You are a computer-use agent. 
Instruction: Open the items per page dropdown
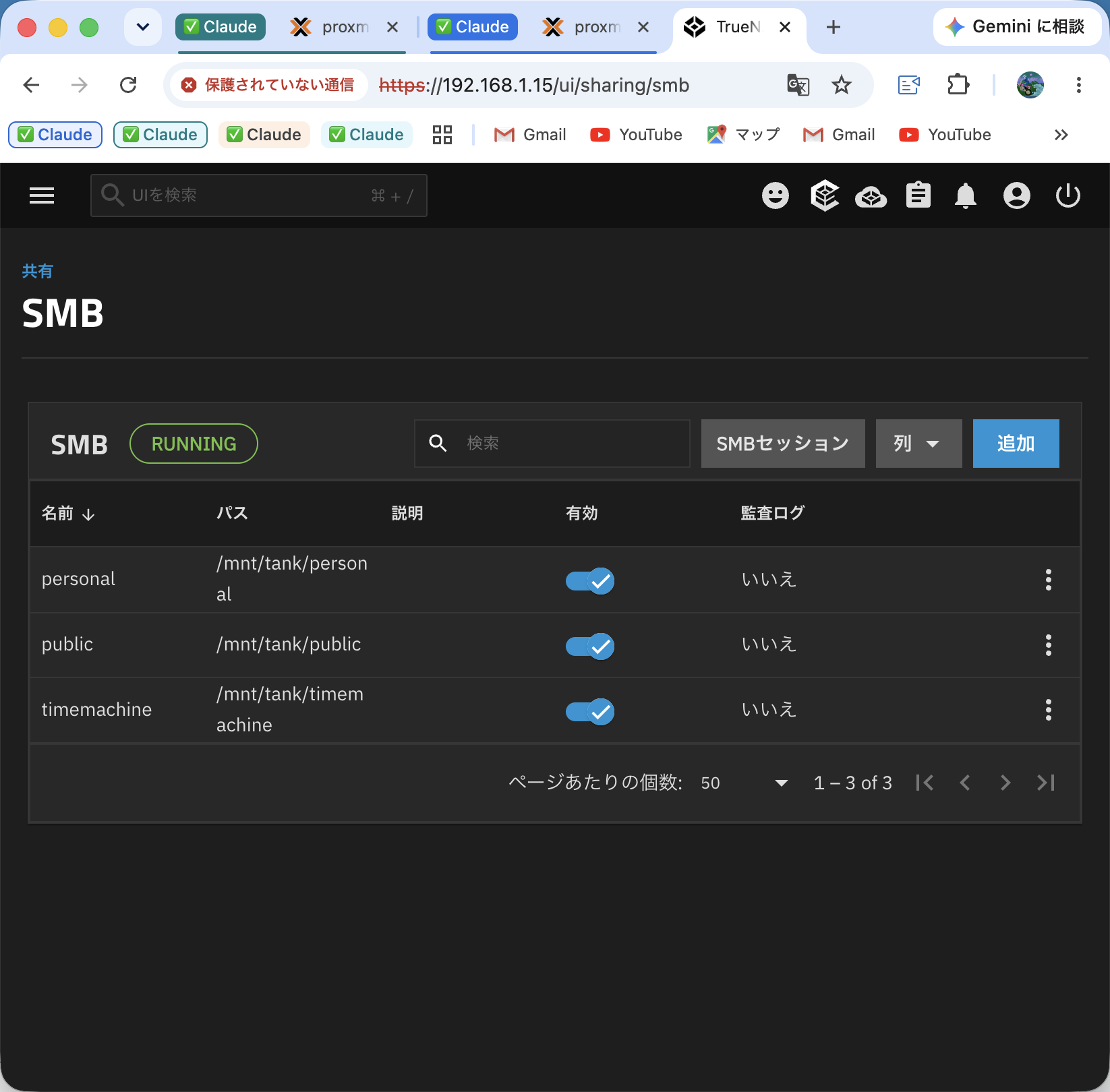click(744, 783)
